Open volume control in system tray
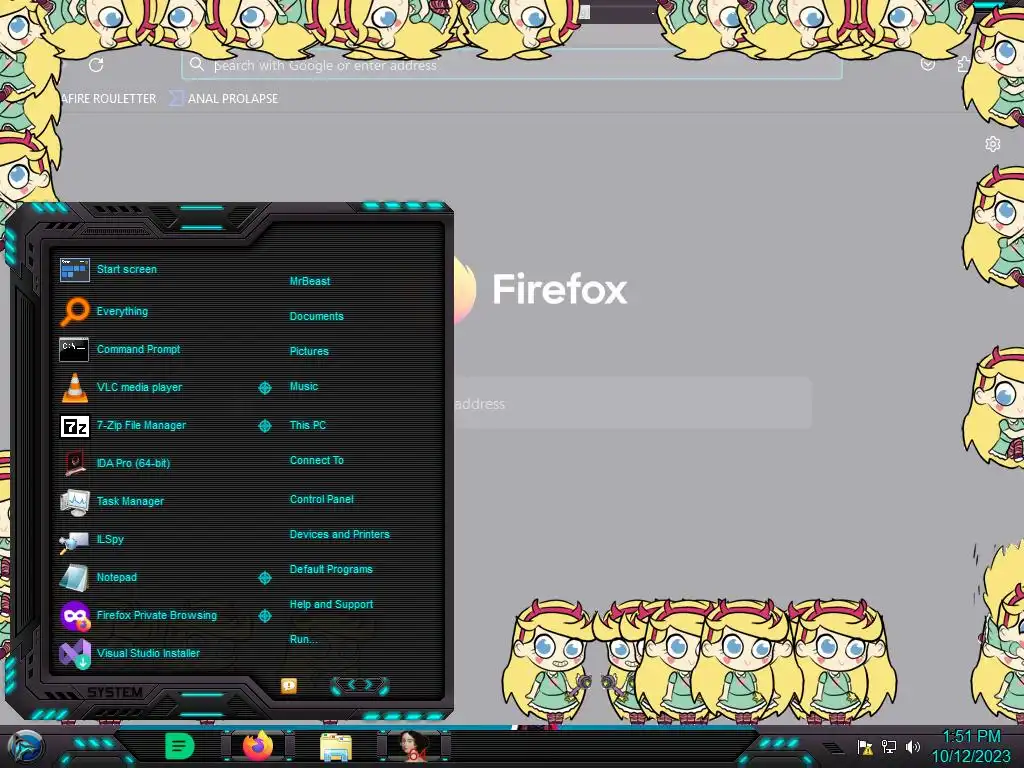 [913, 747]
